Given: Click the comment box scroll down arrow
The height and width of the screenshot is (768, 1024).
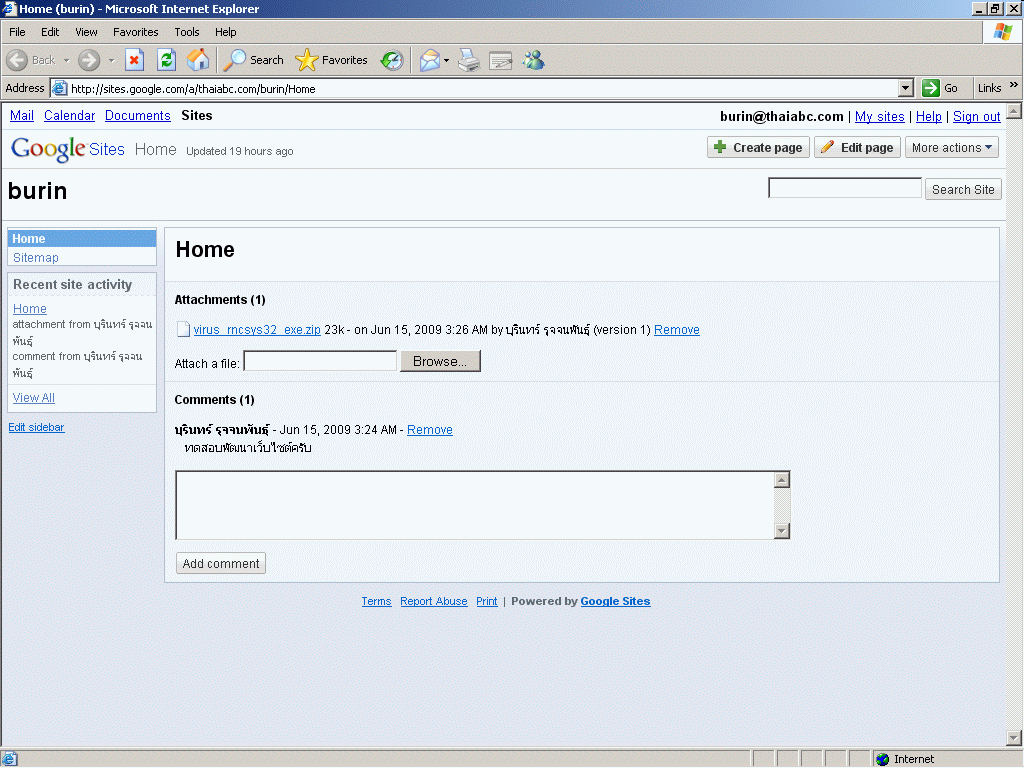Looking at the screenshot, I should point(782,531).
